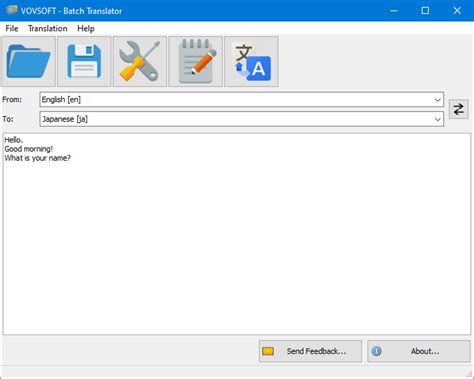The width and height of the screenshot is (474, 379).
Task: Swap languages with the arrows button
Action: [459, 109]
